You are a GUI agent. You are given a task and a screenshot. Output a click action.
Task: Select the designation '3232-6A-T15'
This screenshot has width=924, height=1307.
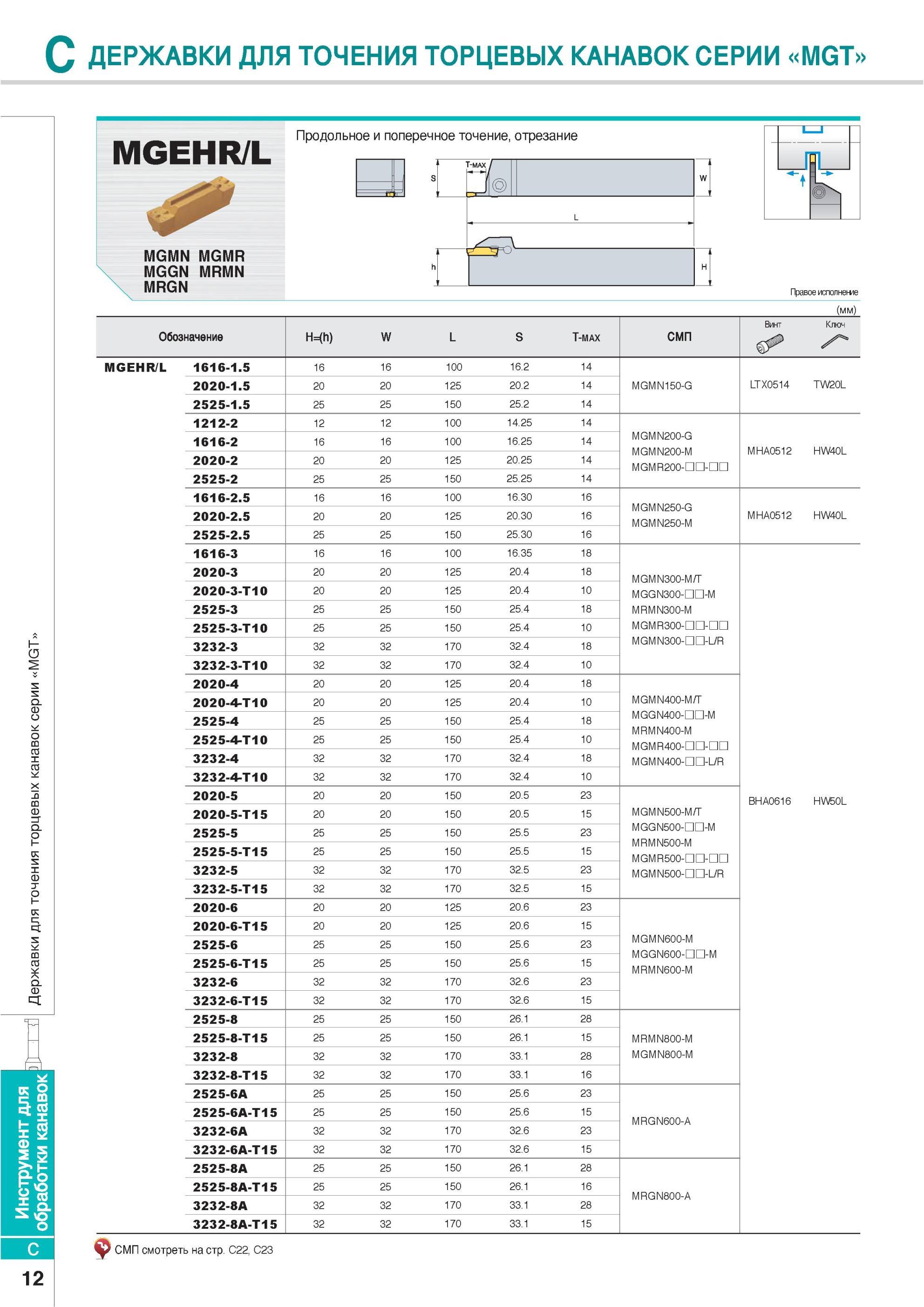[x=235, y=1149]
